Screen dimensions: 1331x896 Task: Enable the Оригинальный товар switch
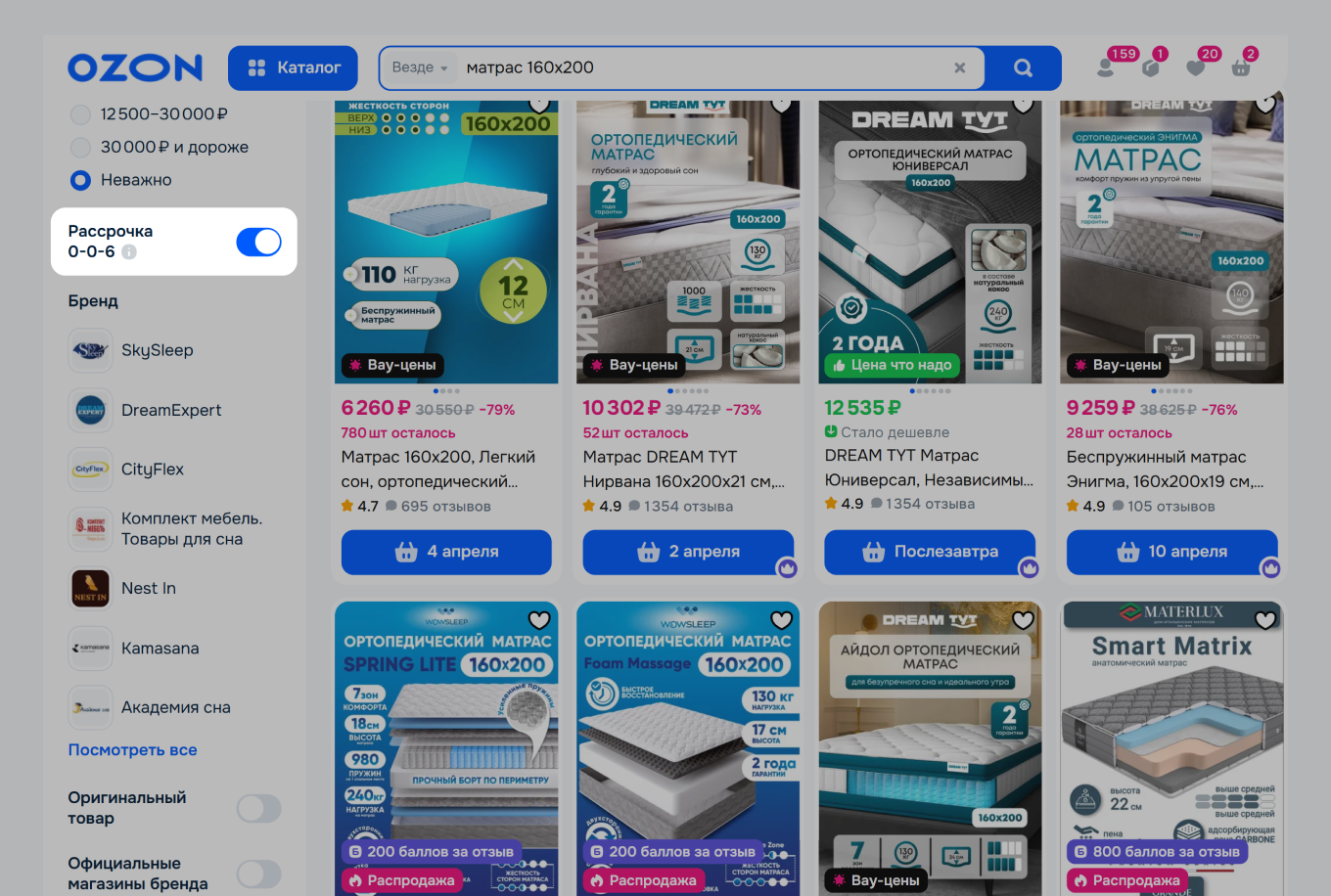[x=258, y=808]
